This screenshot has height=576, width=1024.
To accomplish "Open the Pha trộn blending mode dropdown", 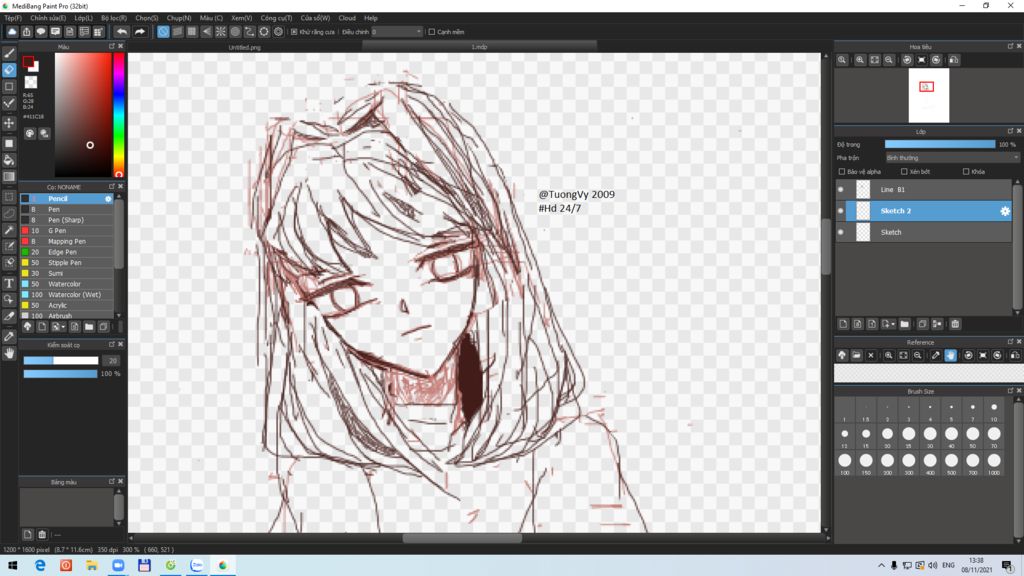I will point(952,157).
